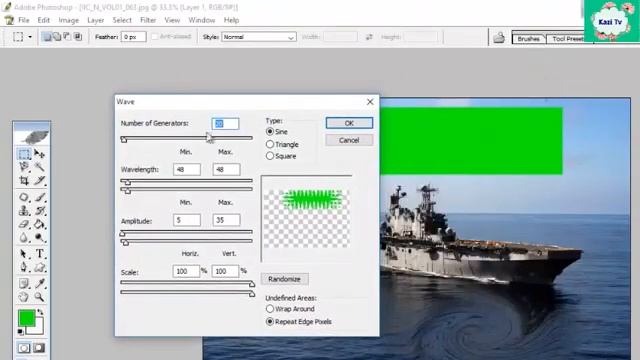The width and height of the screenshot is (640, 360).
Task: Open the Window menu
Action: pos(202,20)
